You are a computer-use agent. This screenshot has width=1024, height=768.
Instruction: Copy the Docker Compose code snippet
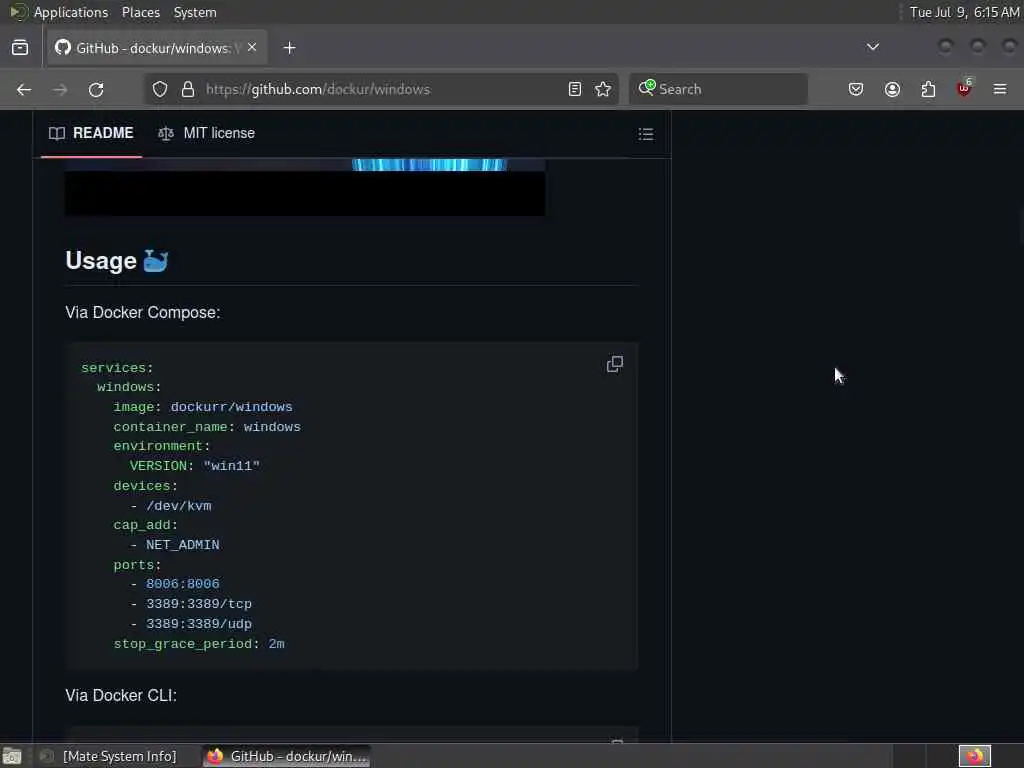[615, 364]
